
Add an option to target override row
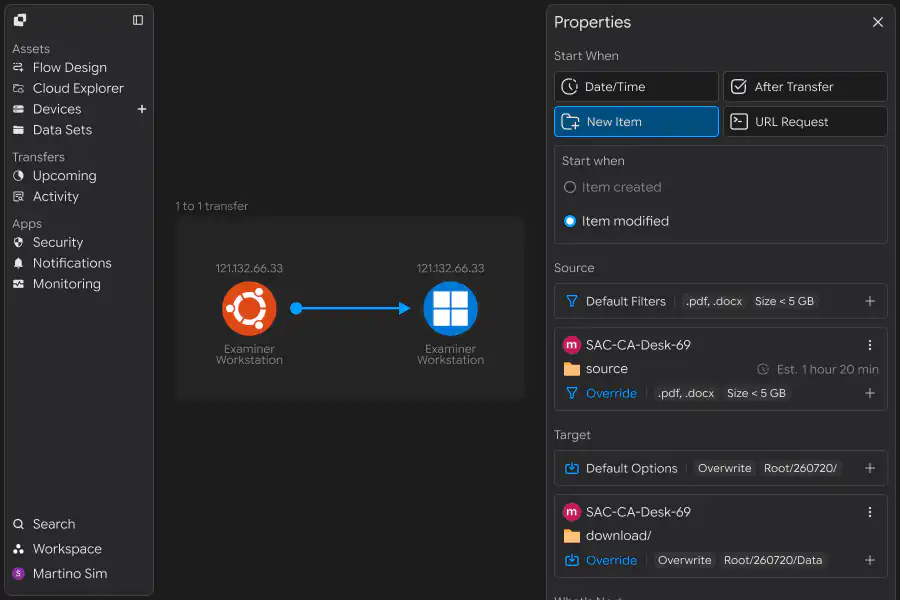(x=870, y=560)
